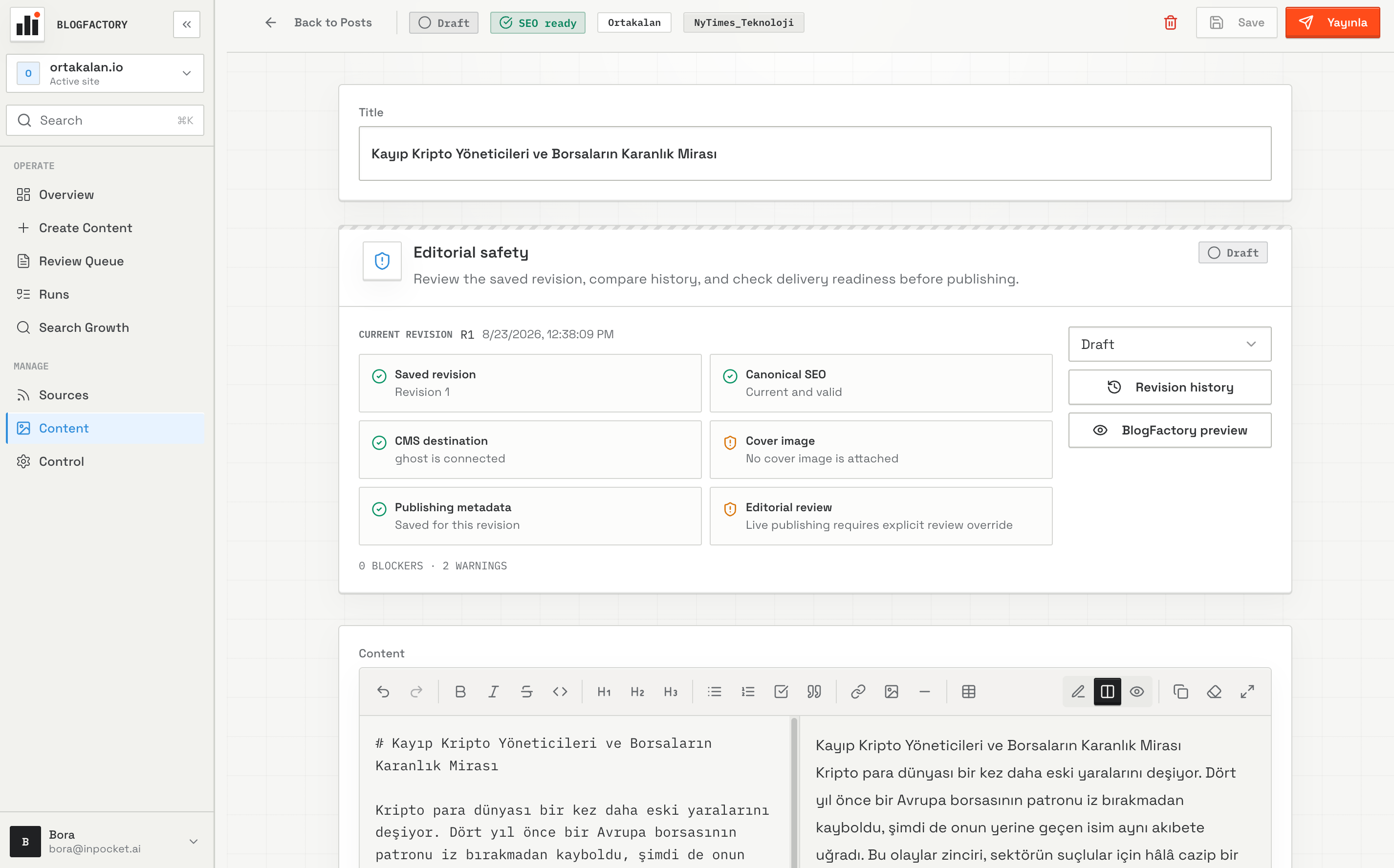Click the Publishing metadata status card
1394x868 pixels.
tap(530, 516)
